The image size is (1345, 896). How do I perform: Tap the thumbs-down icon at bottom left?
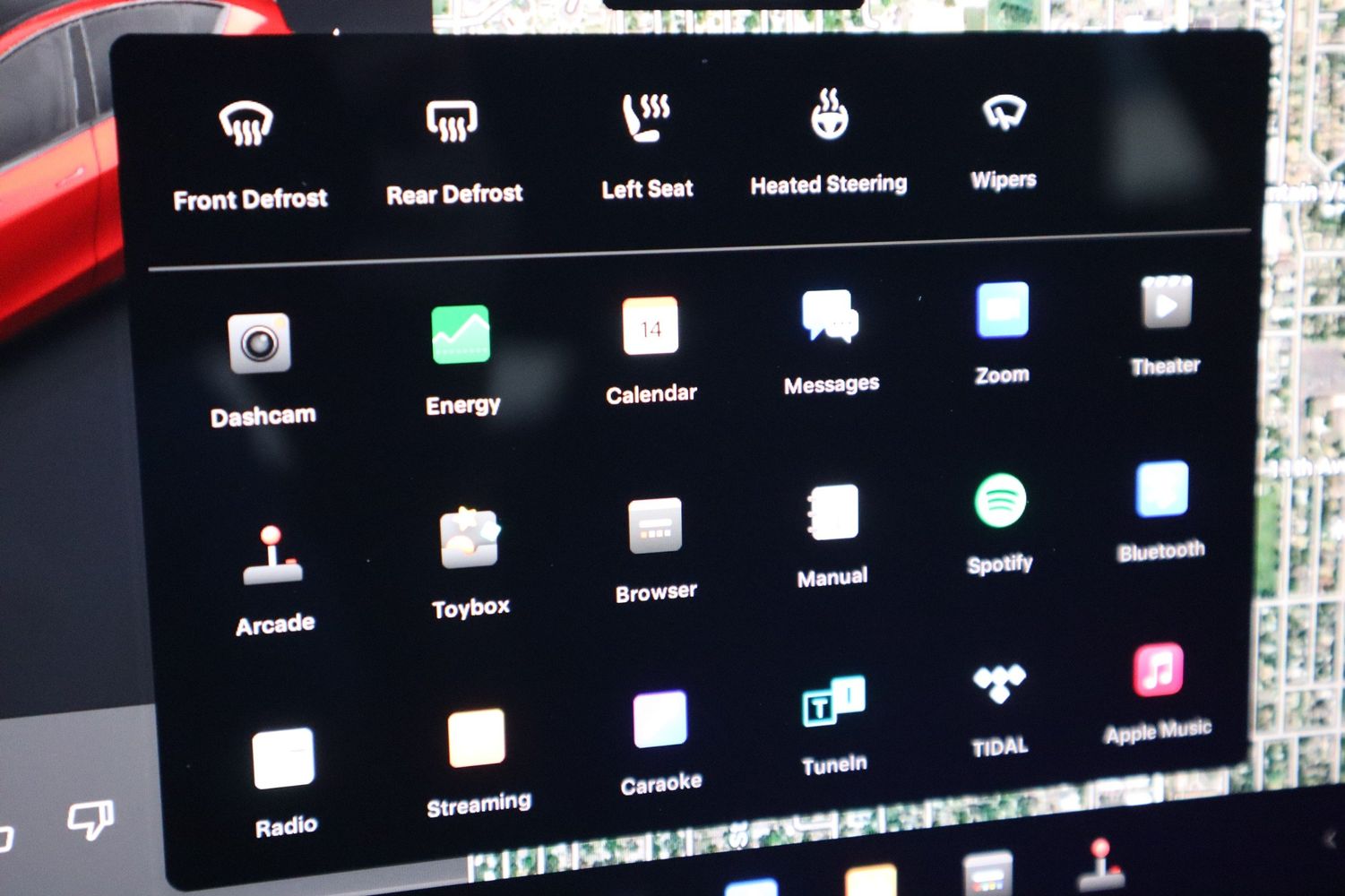click(91, 818)
